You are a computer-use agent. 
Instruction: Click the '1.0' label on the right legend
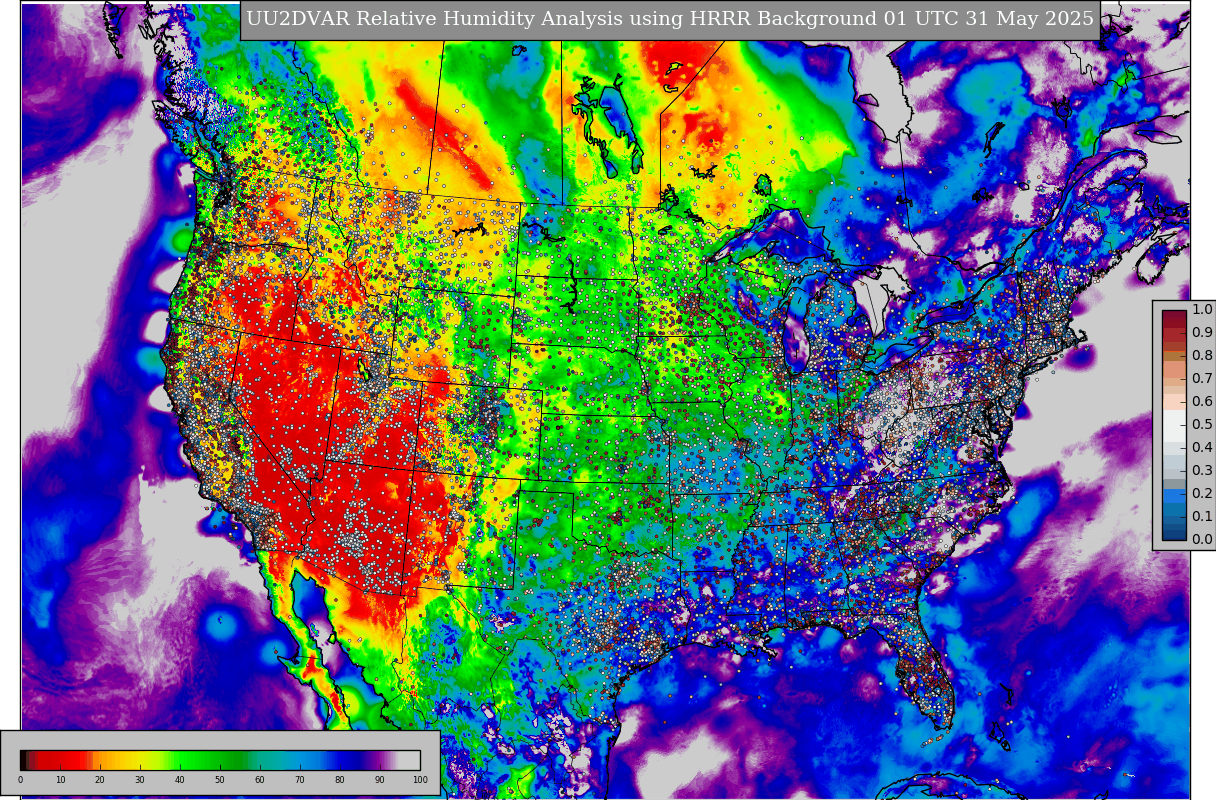click(1202, 310)
